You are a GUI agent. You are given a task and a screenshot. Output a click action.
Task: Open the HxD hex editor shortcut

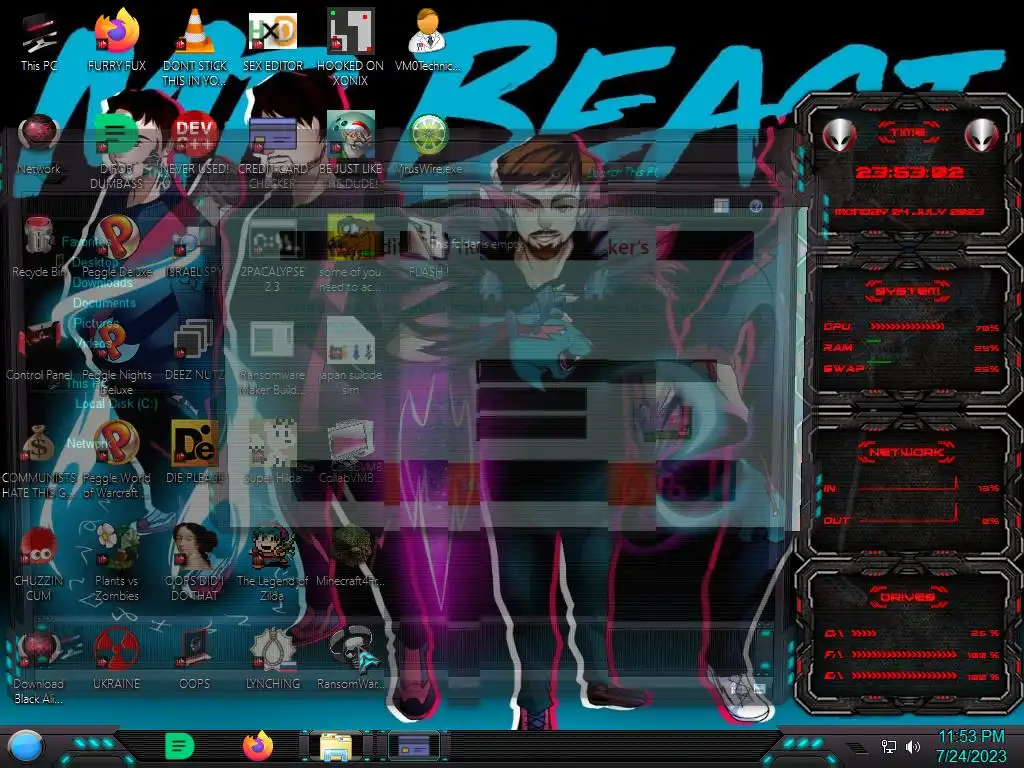(272, 40)
